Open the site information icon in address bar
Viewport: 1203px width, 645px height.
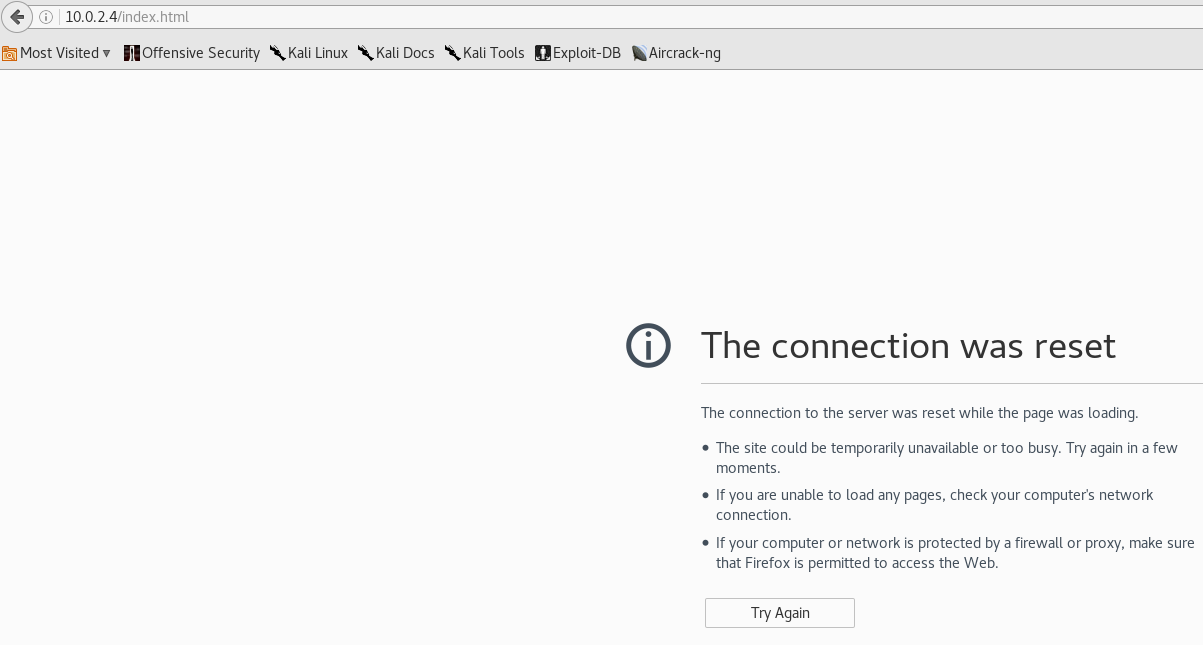point(46,17)
